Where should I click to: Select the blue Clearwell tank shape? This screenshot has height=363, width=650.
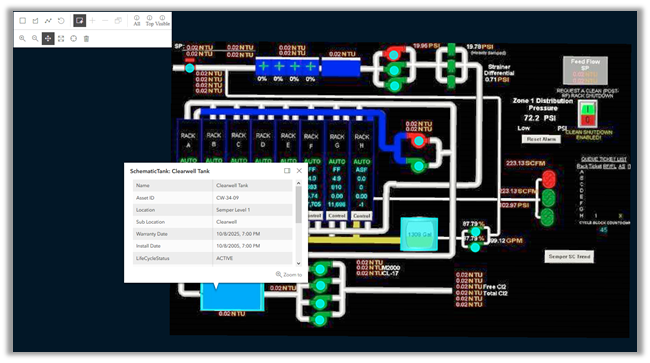coord(232,296)
